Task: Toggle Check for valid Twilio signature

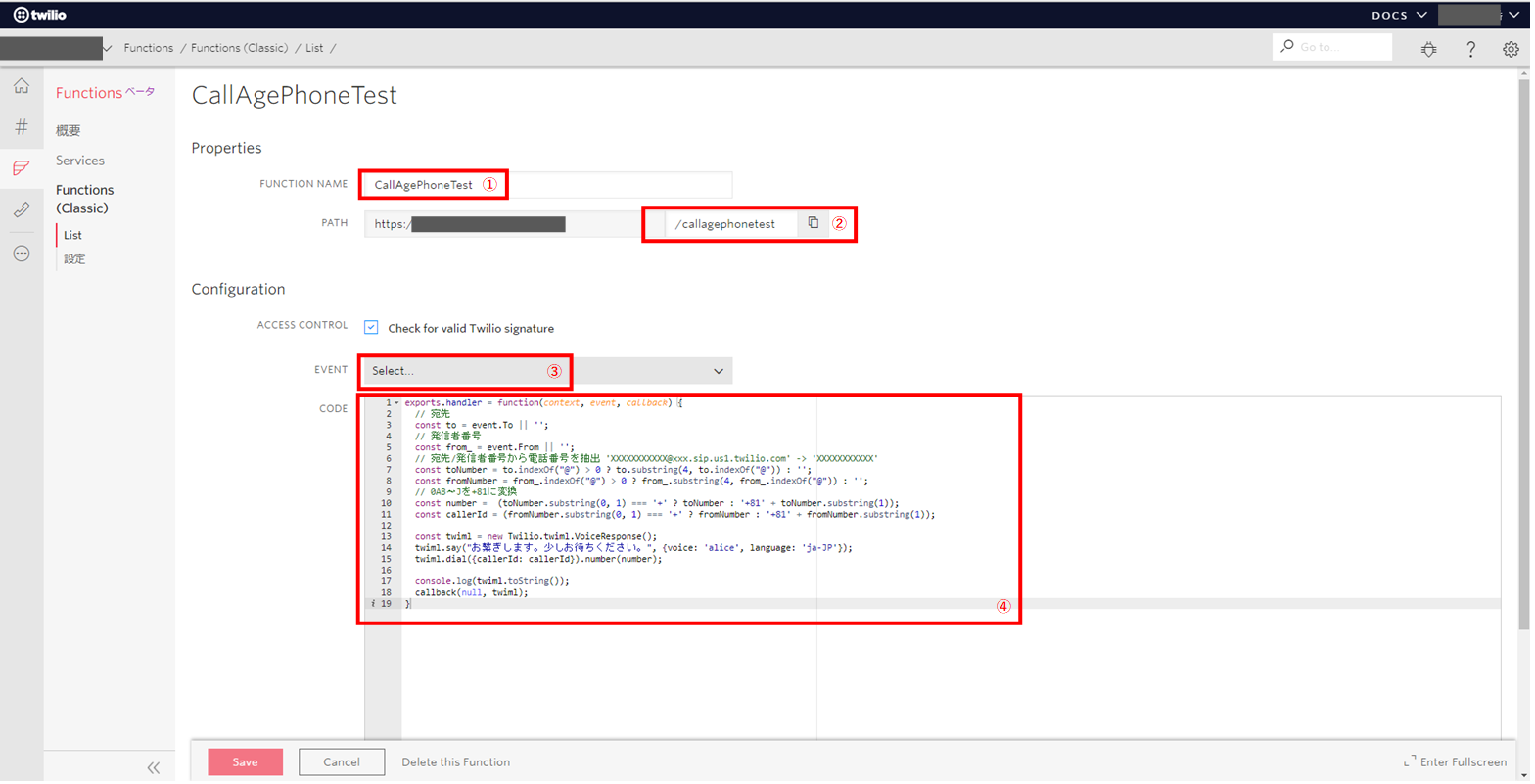Action: (x=371, y=328)
